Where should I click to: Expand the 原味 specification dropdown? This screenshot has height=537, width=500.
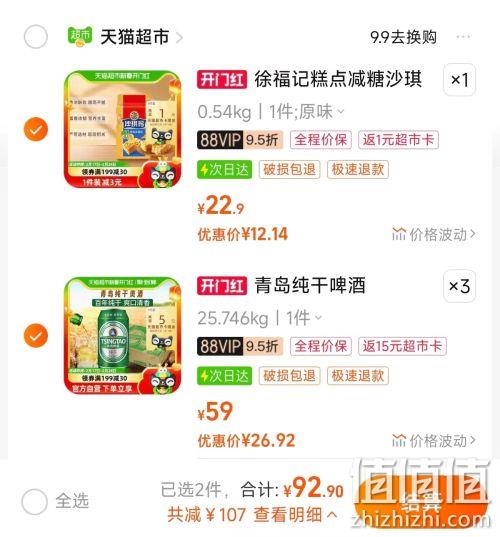[321, 112]
